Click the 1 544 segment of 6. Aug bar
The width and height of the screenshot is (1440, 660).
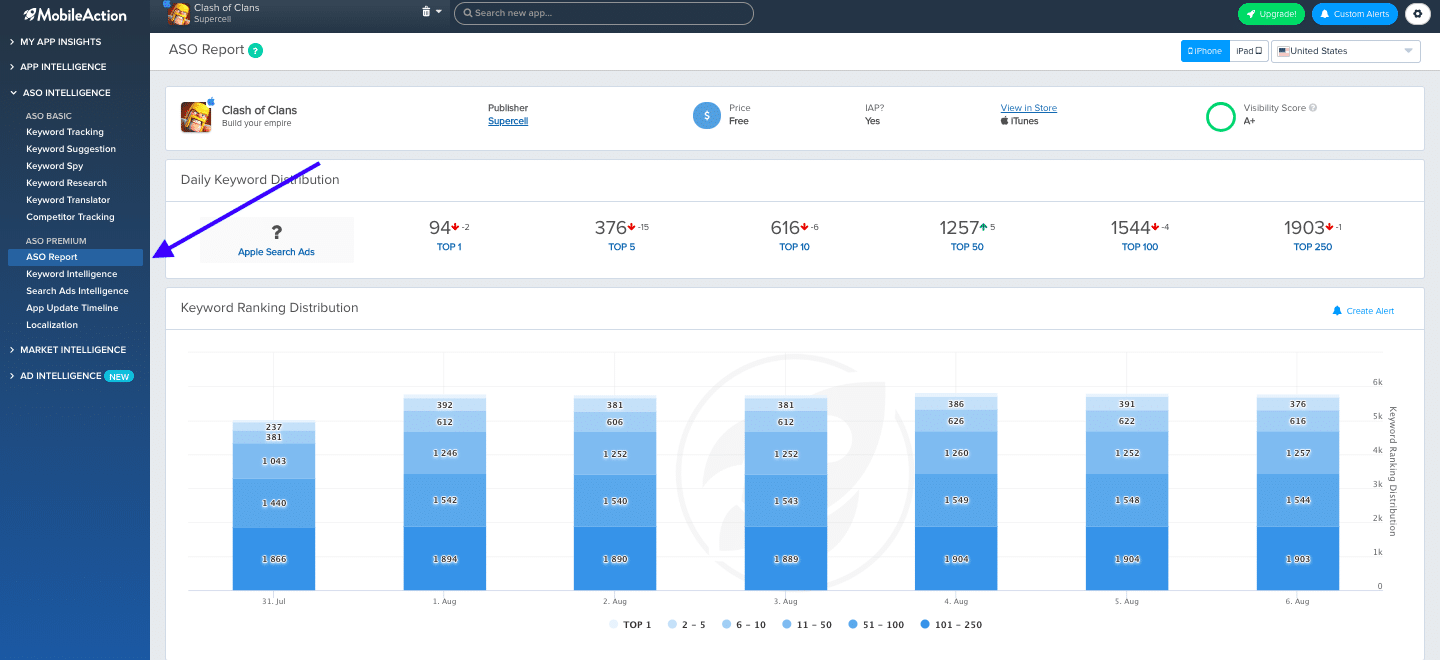[x=1297, y=500]
